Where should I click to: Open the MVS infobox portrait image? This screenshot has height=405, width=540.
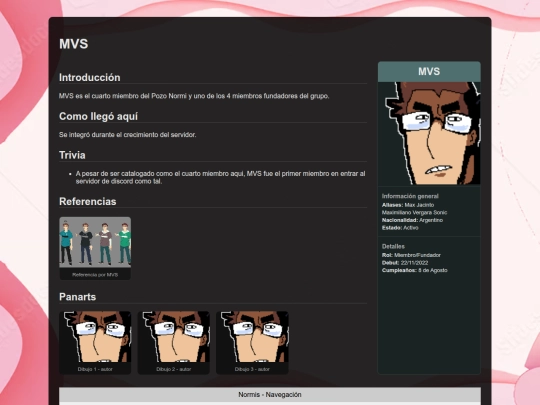click(x=429, y=133)
